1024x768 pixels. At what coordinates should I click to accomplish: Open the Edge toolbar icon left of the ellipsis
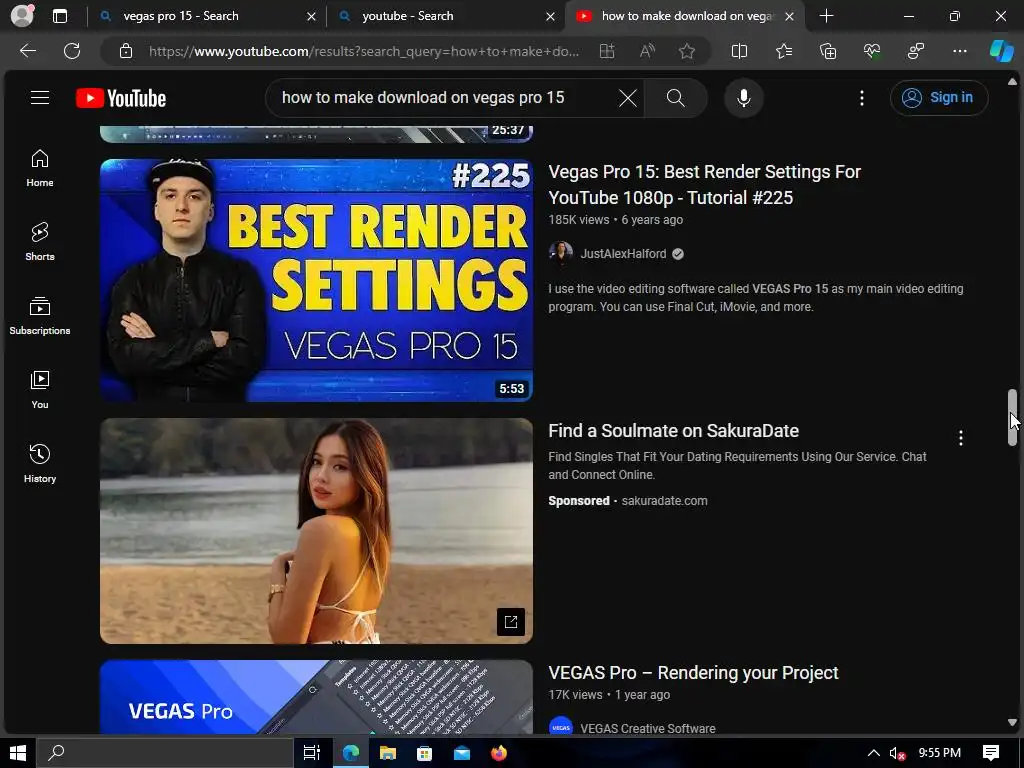(x=916, y=51)
